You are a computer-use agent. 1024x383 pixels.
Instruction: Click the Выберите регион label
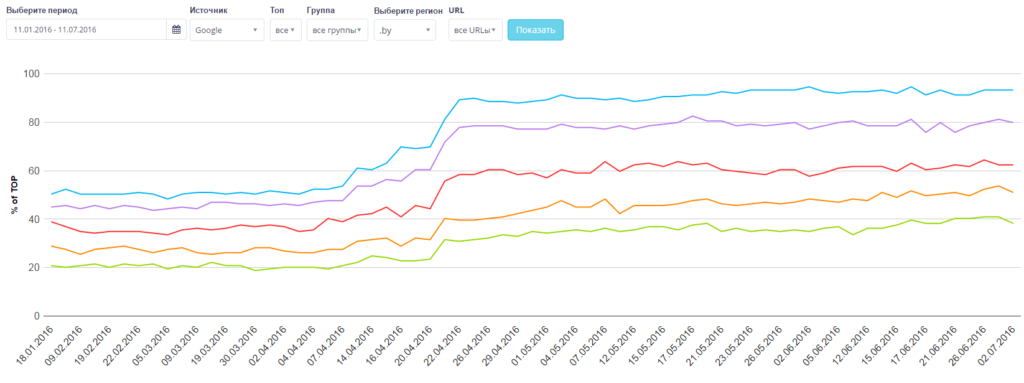[x=408, y=11]
